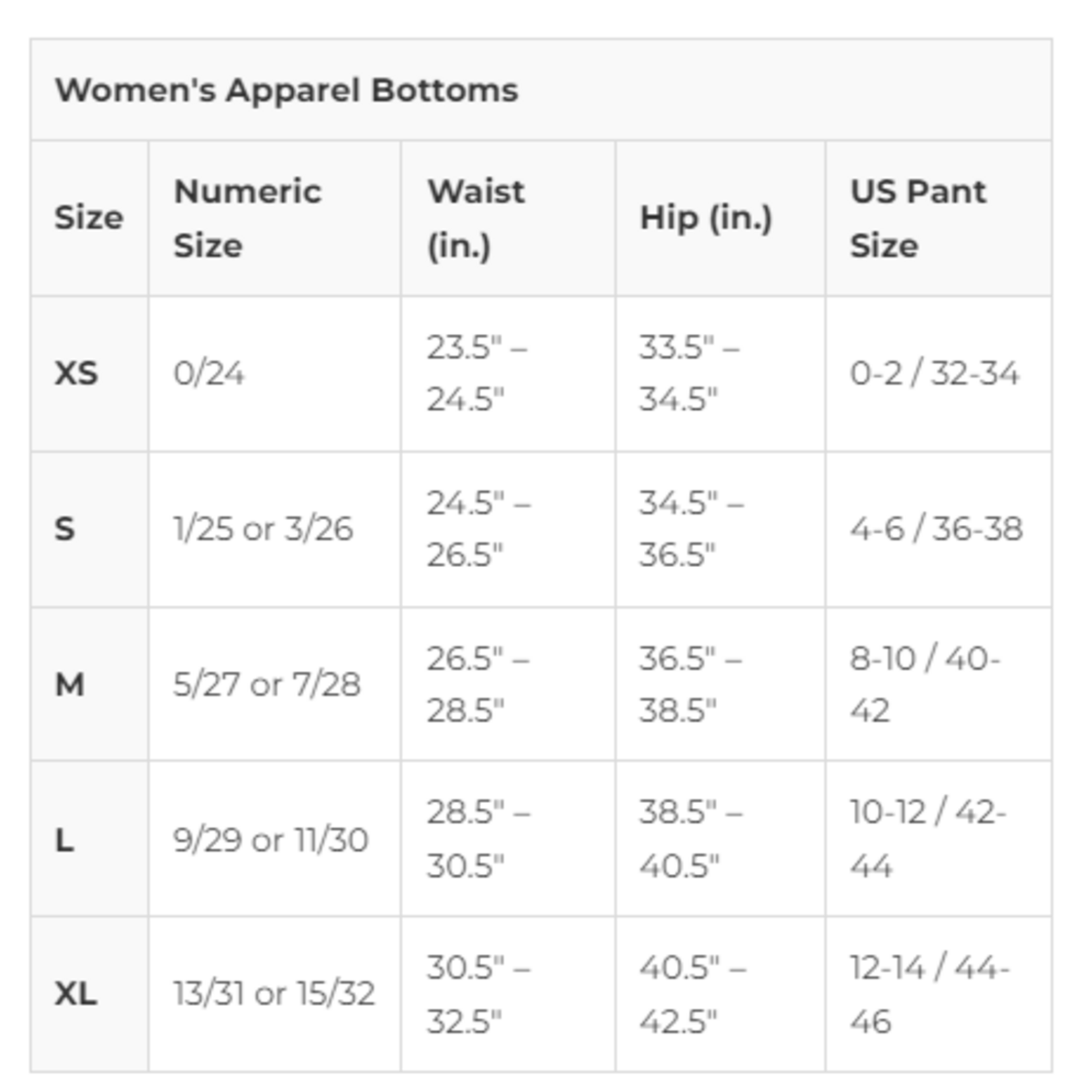
Task: Select the 12-14 / 44-46 pant size cell
Action: (929, 994)
